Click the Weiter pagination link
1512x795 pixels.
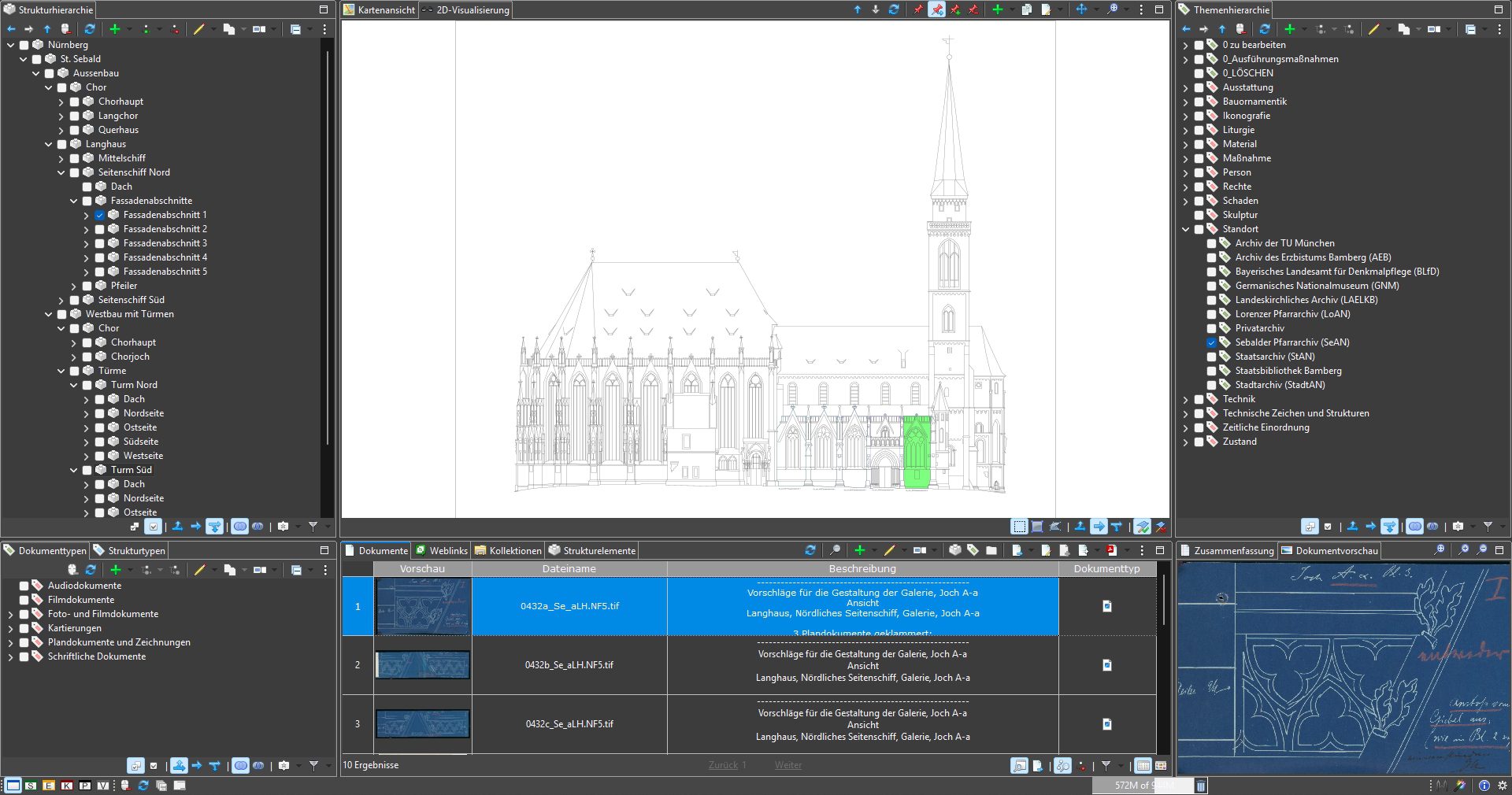point(787,765)
